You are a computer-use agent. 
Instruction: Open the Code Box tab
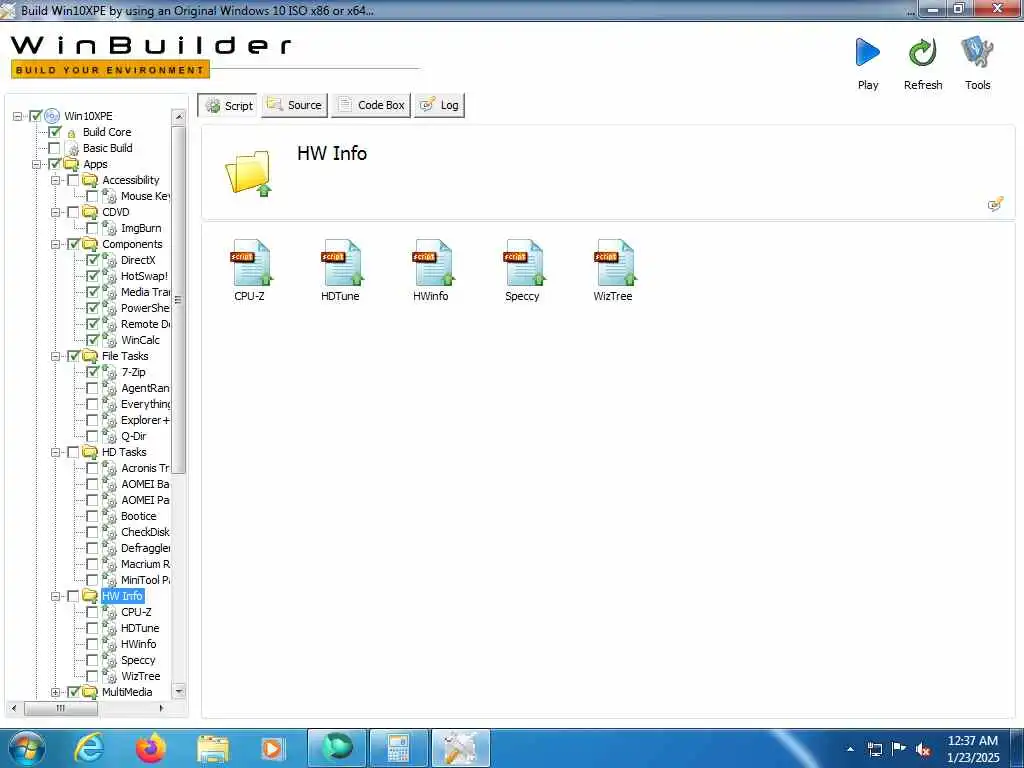tap(371, 105)
